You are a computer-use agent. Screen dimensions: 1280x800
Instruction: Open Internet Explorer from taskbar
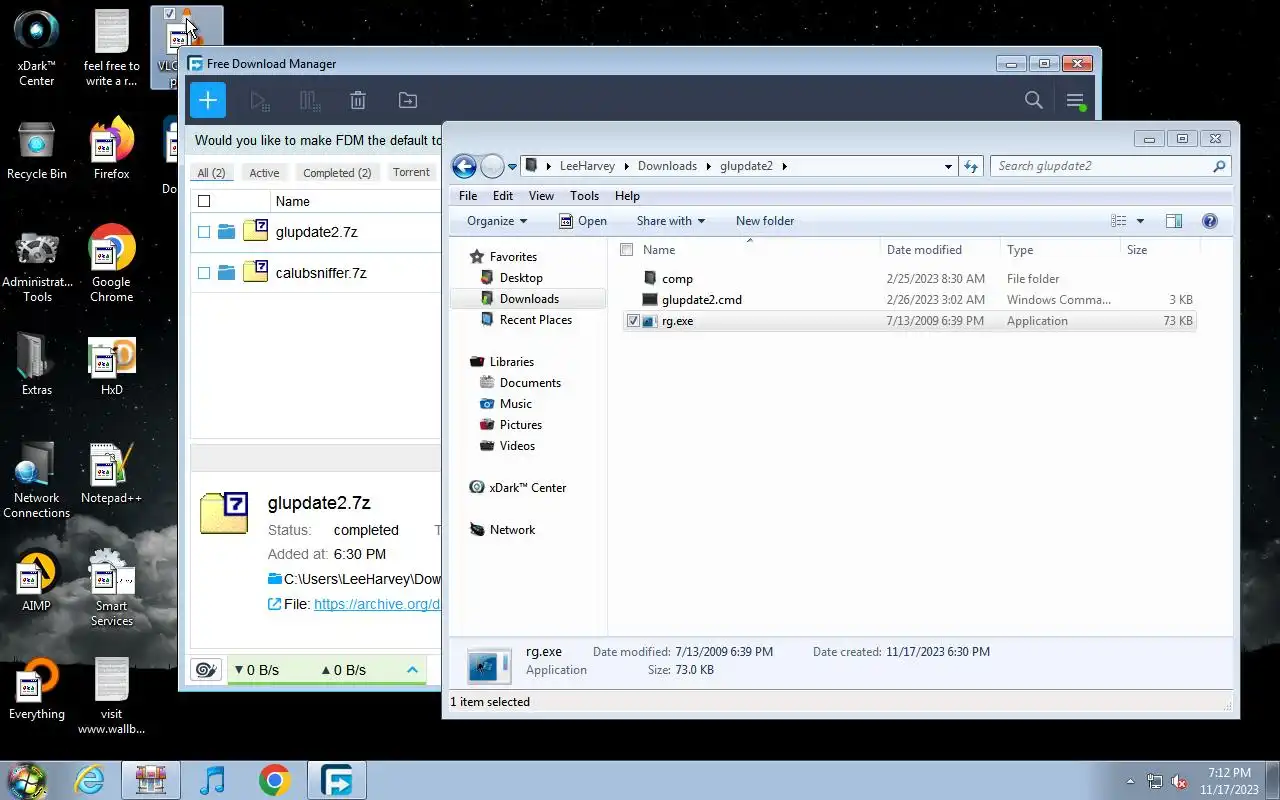(x=90, y=780)
